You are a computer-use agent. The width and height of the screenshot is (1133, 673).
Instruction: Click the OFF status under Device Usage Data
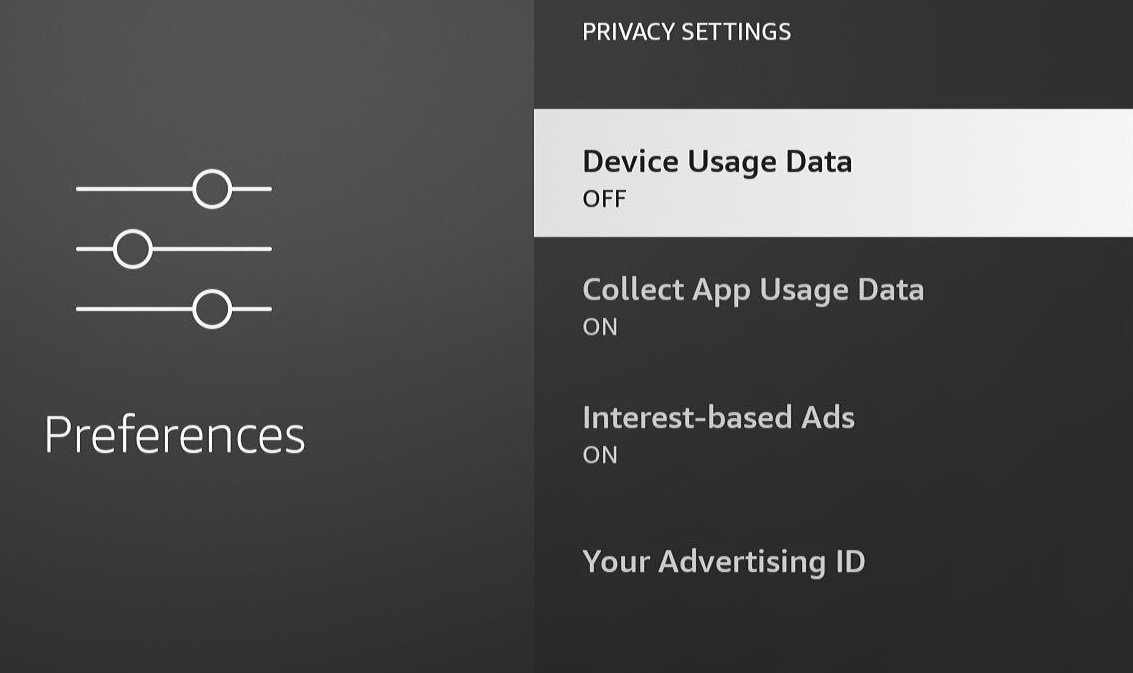pyautogui.click(x=604, y=199)
